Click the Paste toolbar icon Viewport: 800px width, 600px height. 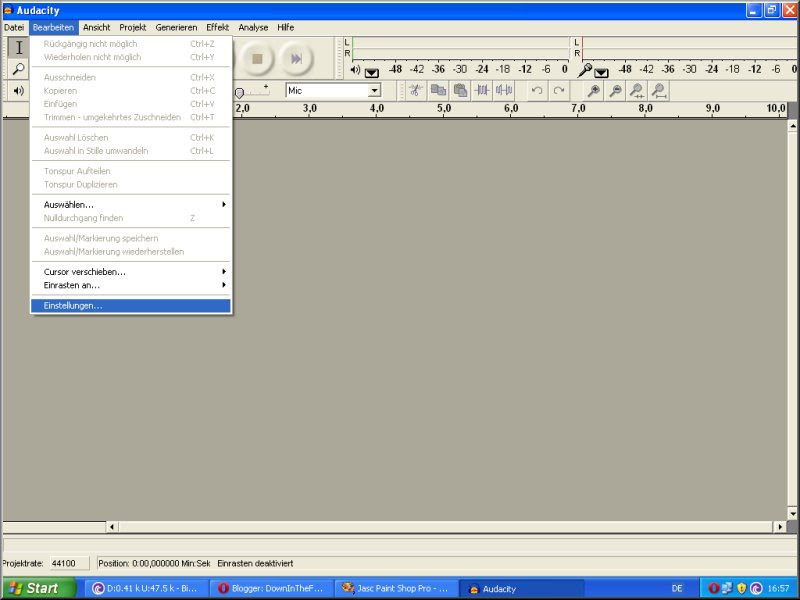pos(460,91)
